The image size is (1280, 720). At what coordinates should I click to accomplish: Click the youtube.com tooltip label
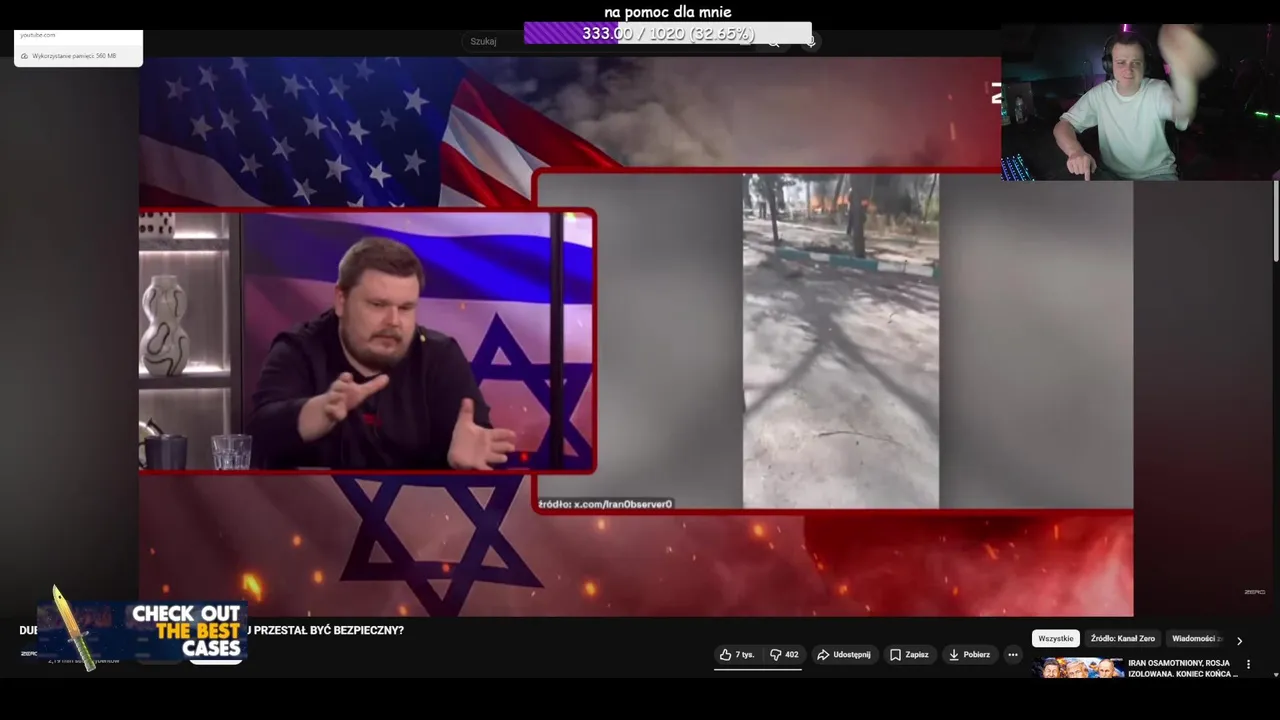[38, 35]
